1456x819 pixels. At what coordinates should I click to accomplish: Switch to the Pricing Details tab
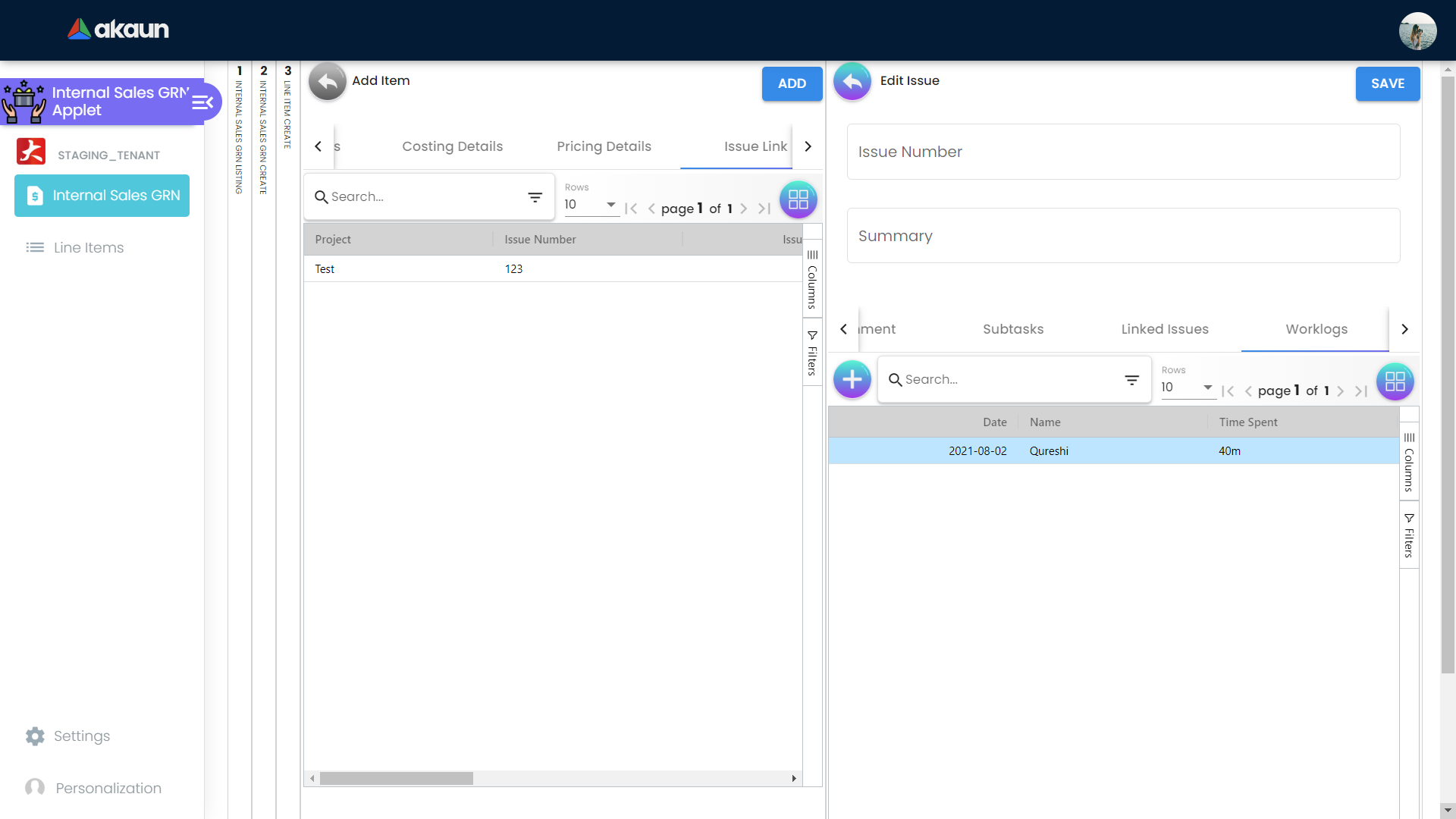[x=604, y=146]
